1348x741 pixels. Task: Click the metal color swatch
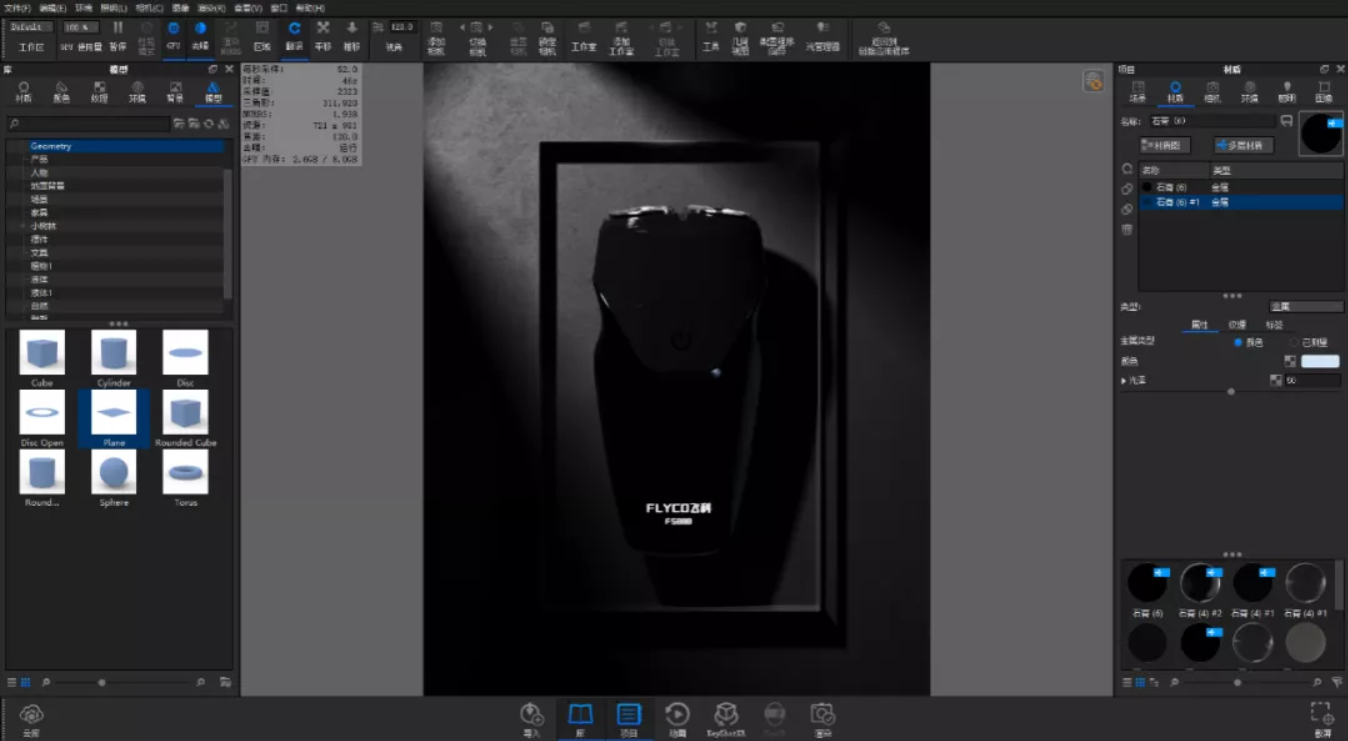click(1320, 361)
